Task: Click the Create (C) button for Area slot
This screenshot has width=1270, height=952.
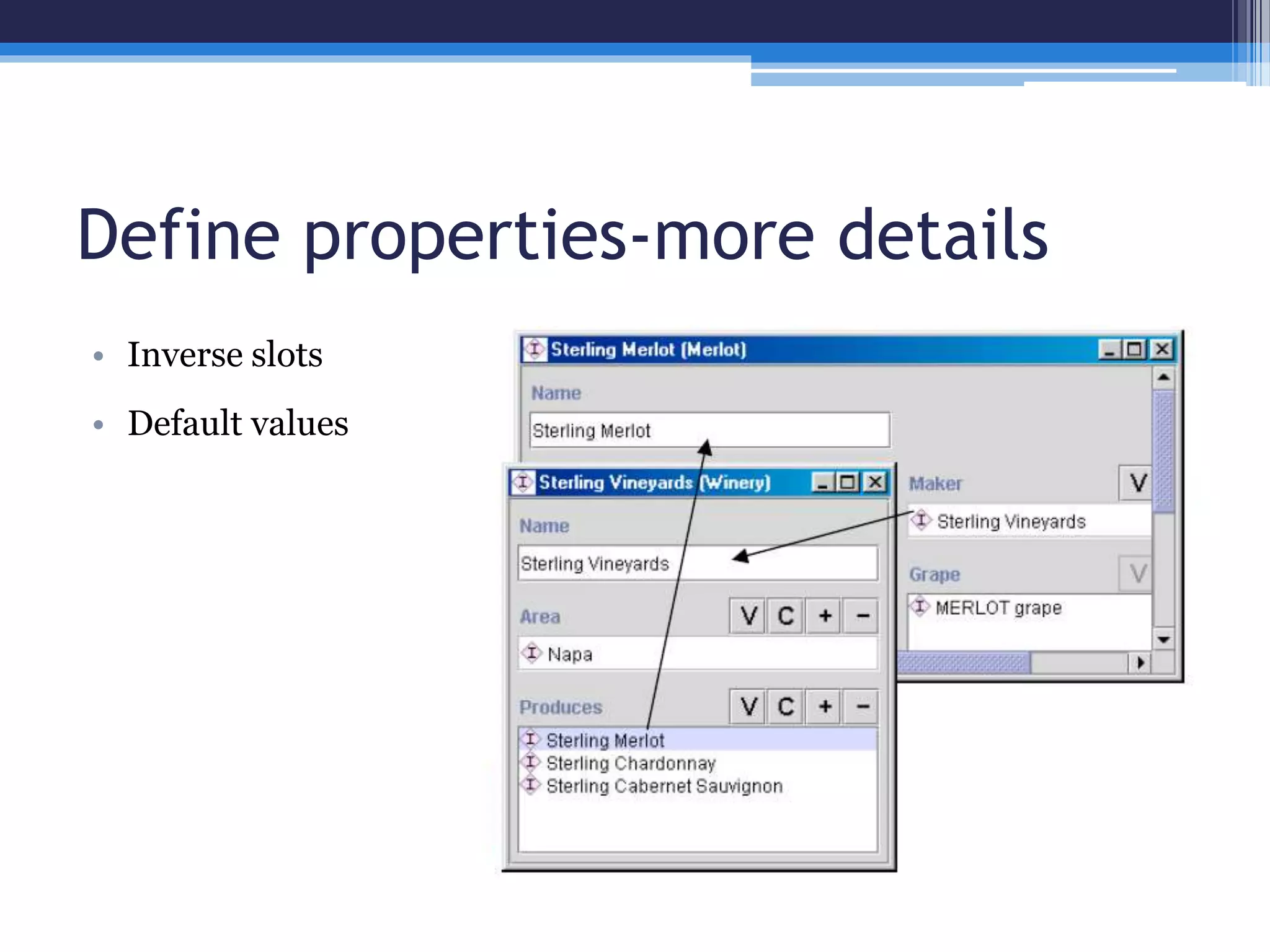Action: click(x=786, y=616)
